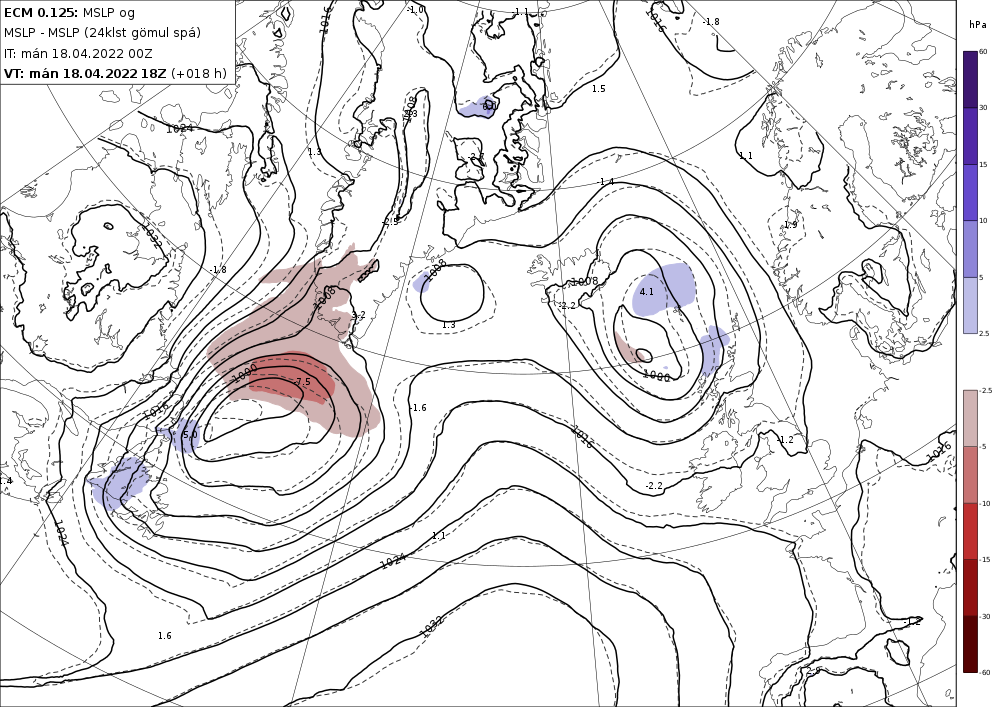This screenshot has height=707, width=1000.
Task: Pick the pale pink -2.5 to -5 swatch
Action: pyautogui.click(x=969, y=418)
